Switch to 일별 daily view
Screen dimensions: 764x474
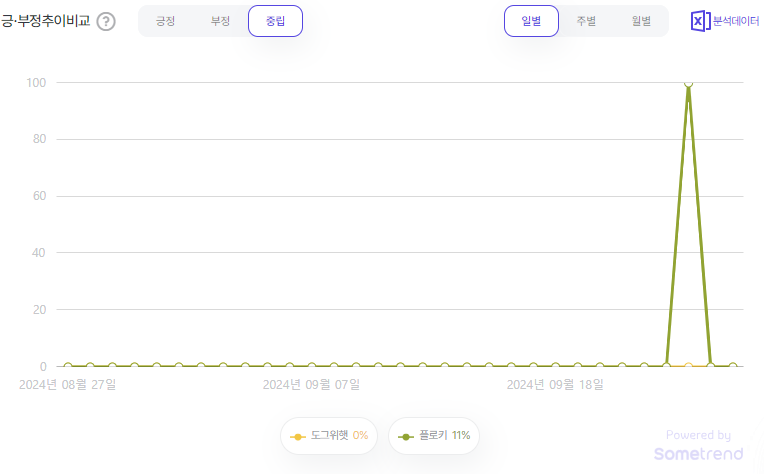pos(531,21)
